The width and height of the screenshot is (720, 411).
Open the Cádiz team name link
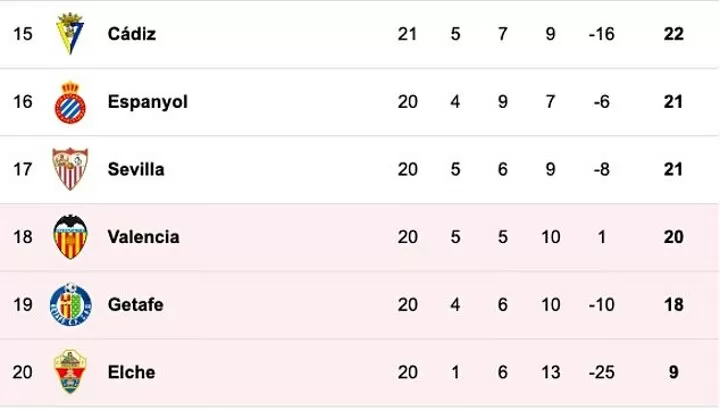tap(132, 34)
